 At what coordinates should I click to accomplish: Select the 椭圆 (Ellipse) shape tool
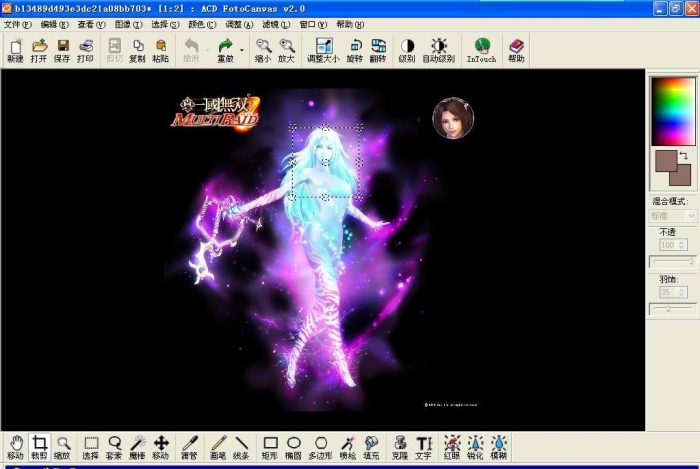293,448
